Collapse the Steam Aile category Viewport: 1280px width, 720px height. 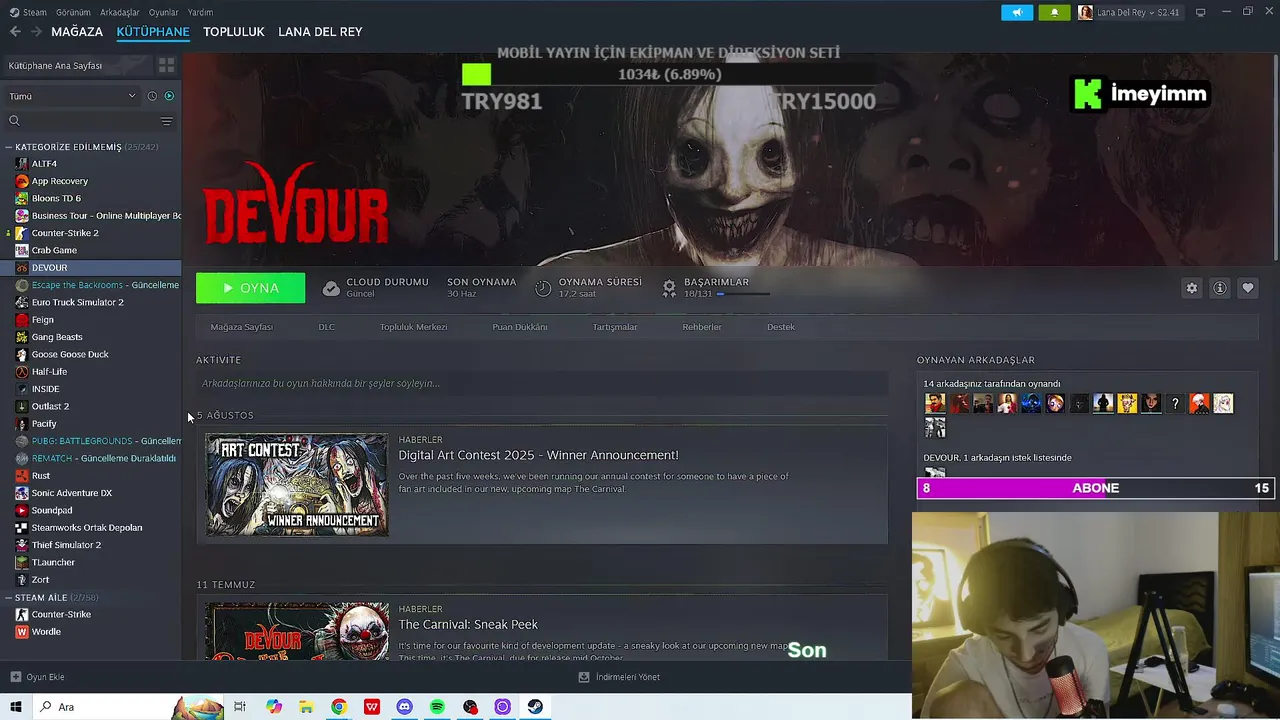pos(9,598)
